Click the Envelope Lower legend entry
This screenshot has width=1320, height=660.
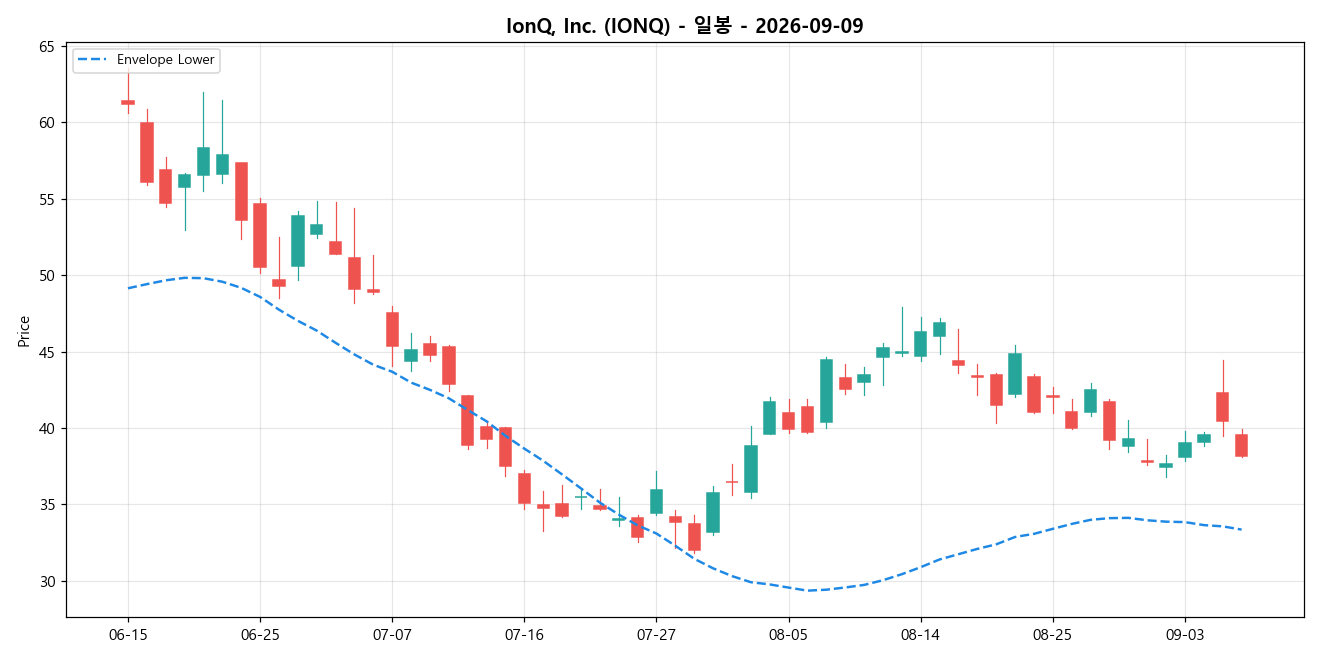(x=146, y=60)
